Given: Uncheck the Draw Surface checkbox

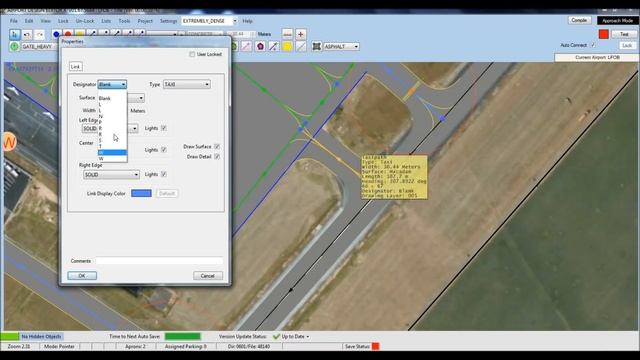Looking at the screenshot, I should (217, 147).
